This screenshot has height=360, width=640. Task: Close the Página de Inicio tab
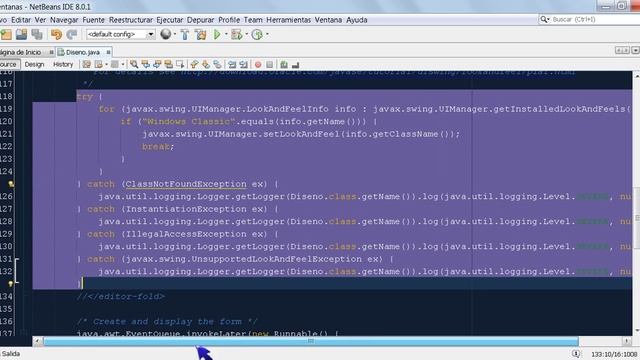(x=51, y=52)
